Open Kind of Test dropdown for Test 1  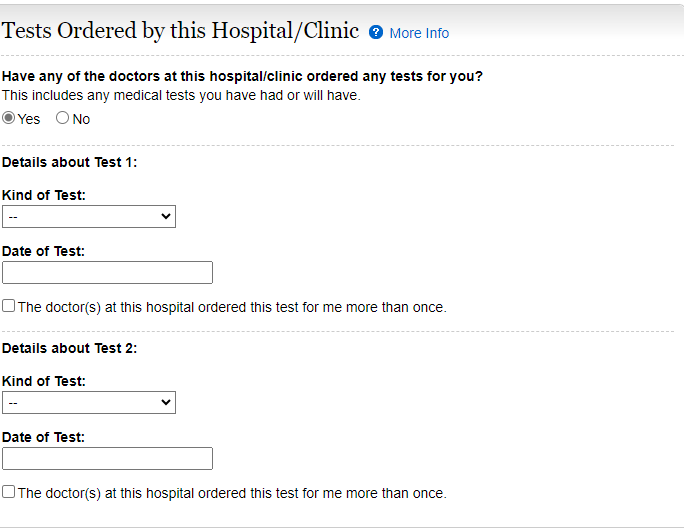click(89, 216)
